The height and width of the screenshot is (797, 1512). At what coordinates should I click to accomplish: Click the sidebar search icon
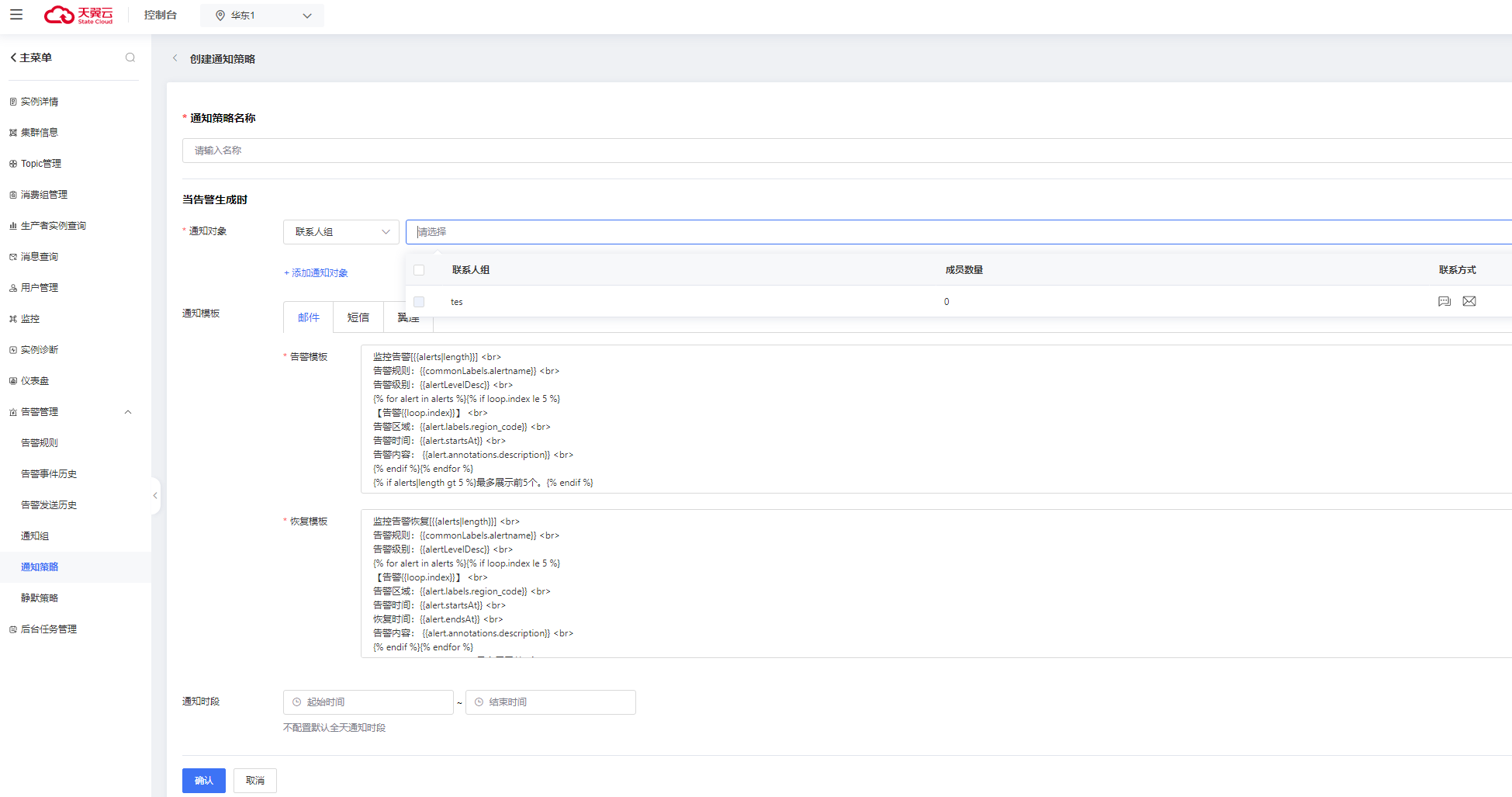pos(130,57)
